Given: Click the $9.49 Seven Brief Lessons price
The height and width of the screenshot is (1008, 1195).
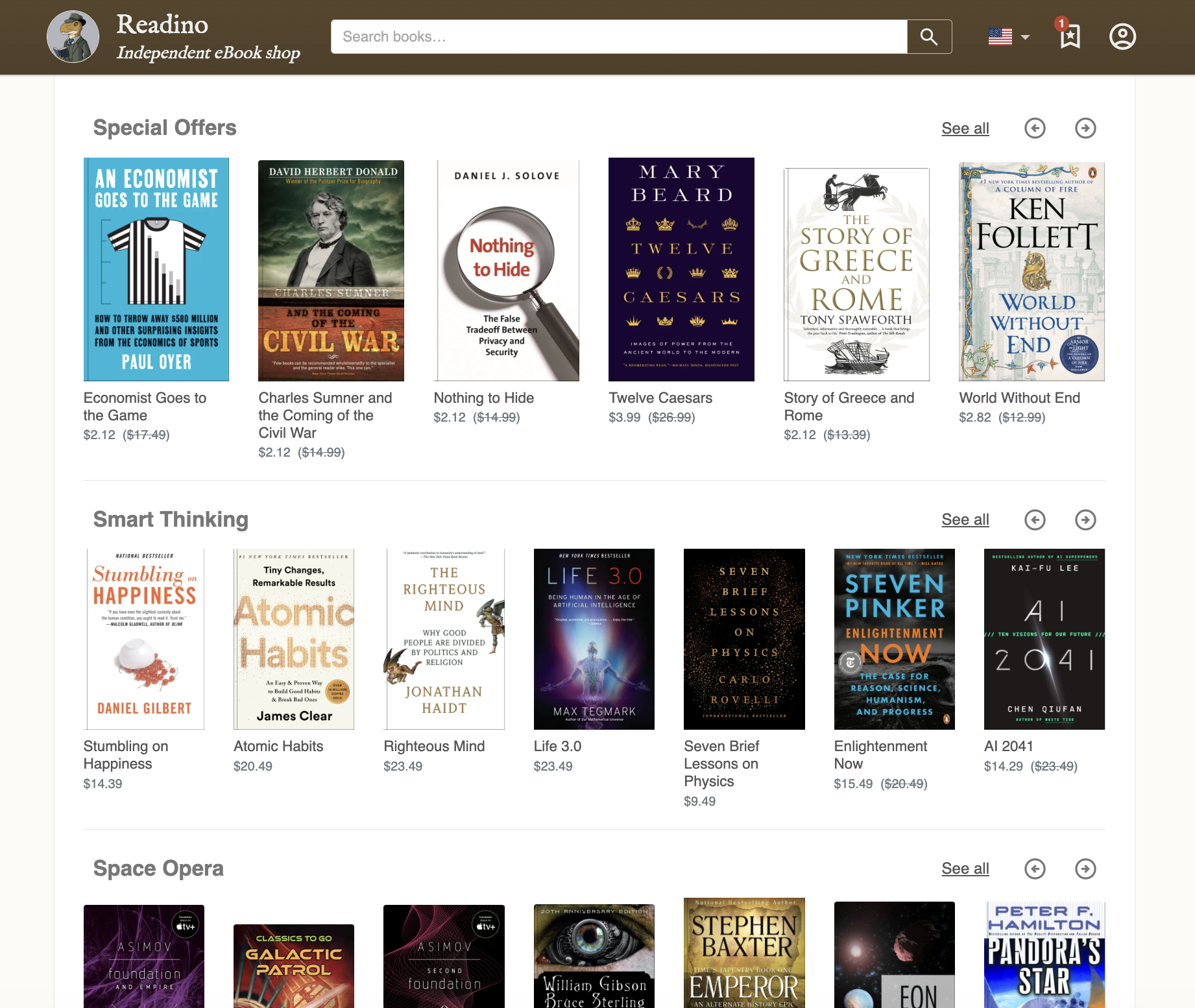Looking at the screenshot, I should 700,801.
